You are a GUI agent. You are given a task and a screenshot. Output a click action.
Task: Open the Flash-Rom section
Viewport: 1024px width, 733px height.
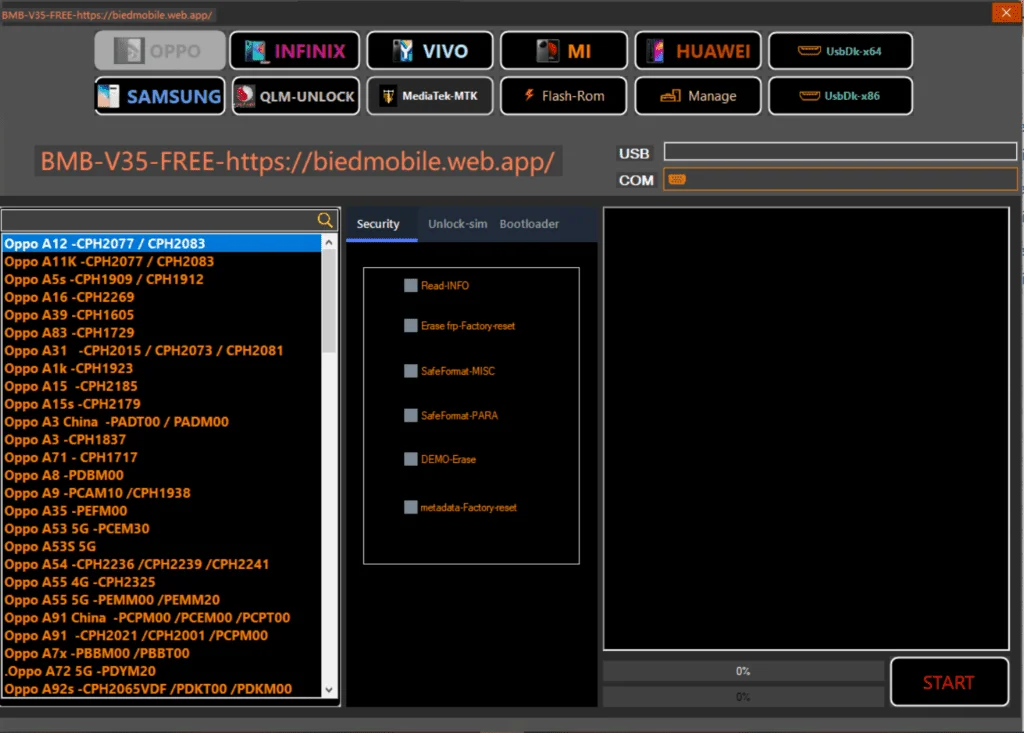(x=564, y=96)
